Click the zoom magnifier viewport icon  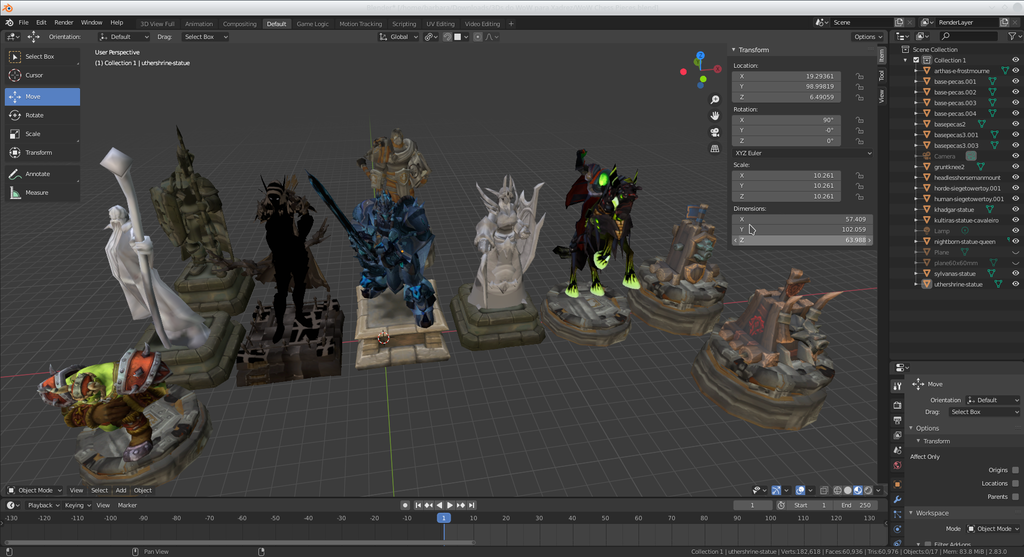pos(715,100)
